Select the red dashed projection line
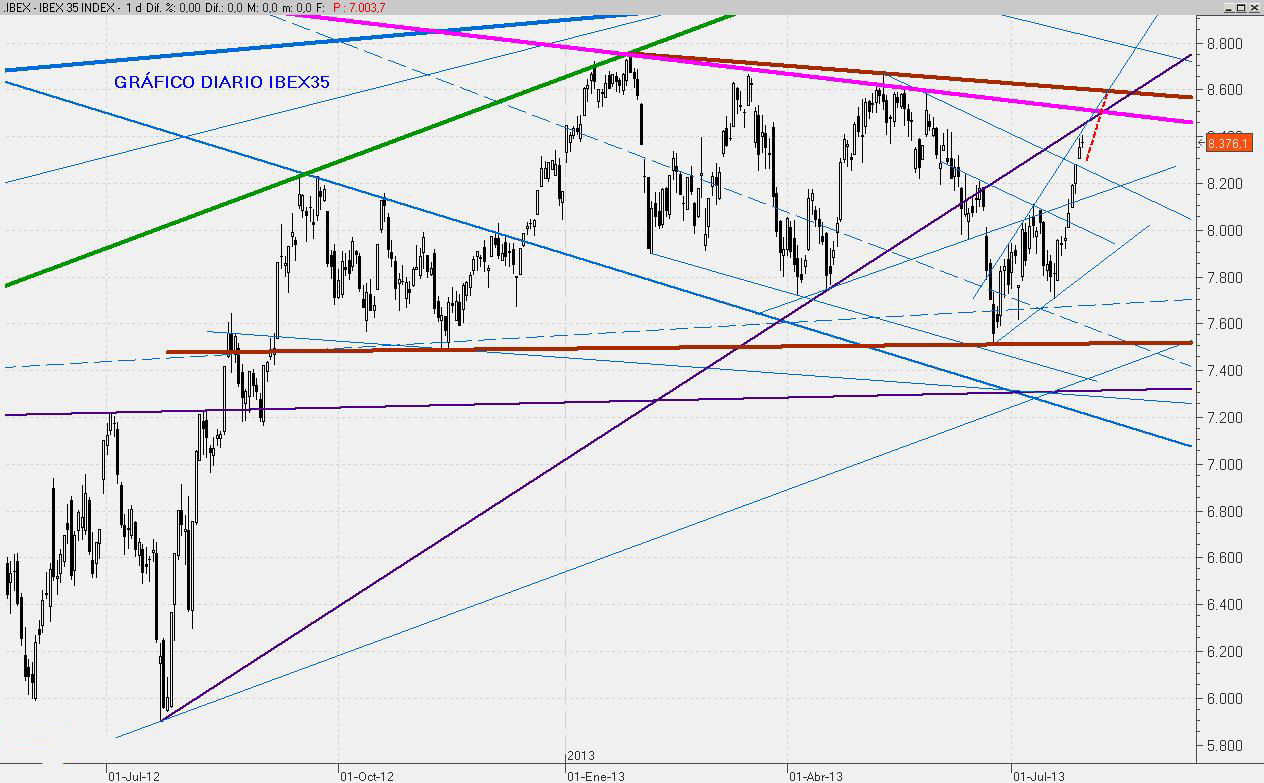The width and height of the screenshot is (1264, 783). click(1095, 135)
